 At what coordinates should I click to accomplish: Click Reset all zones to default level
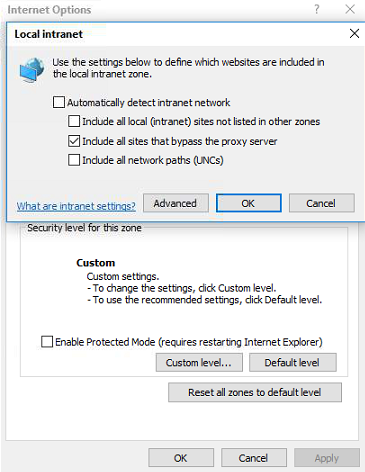pos(255,392)
